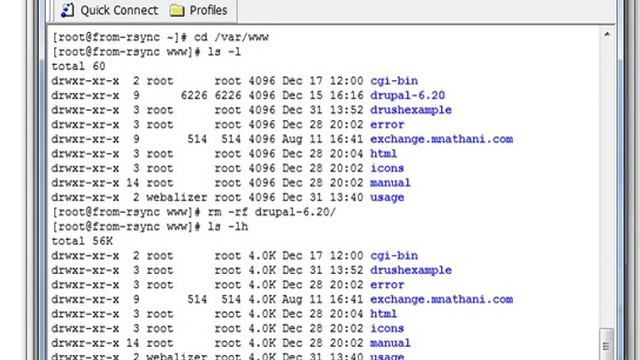Click 'exchange.mnathani.com' in the 'ls -lh' listing
This screenshot has height=360, width=640.
coord(442,300)
